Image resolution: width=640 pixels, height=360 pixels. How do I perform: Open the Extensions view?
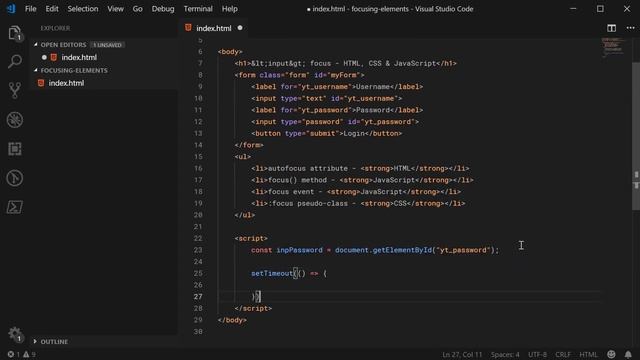coord(14,149)
